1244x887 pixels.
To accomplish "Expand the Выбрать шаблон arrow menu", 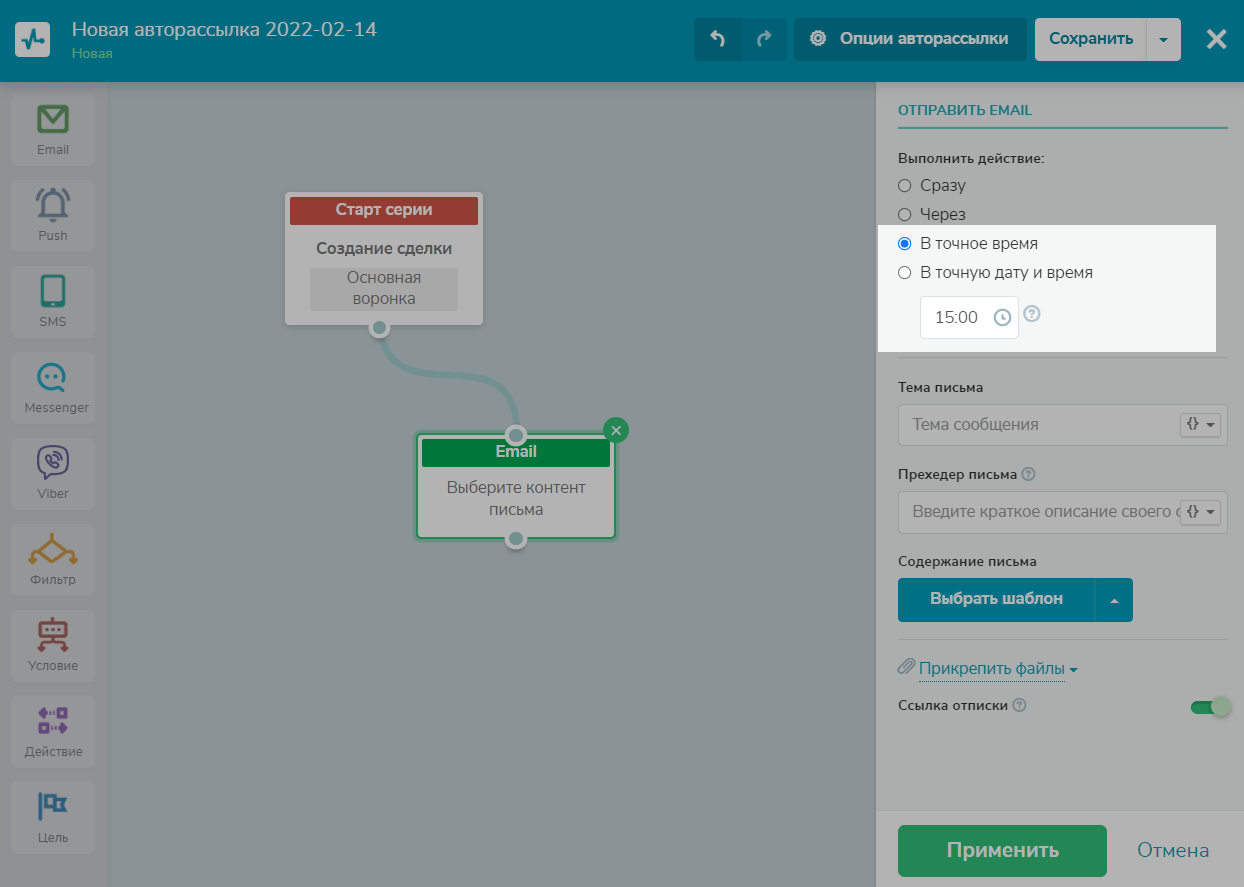I will 1114,600.
